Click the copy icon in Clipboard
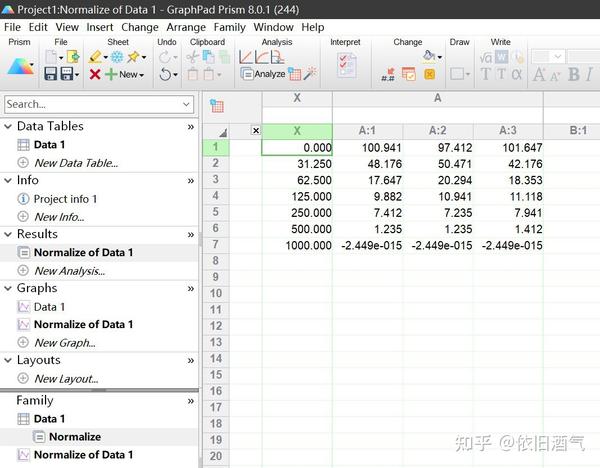This screenshot has width=600, height=468. click(x=209, y=57)
